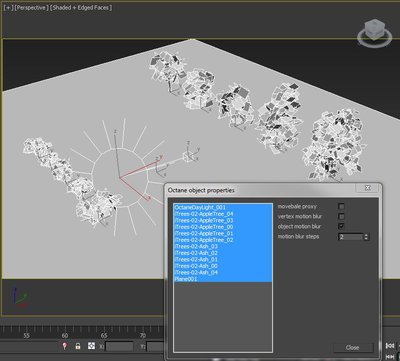Image resolution: width=400 pixels, height=361 pixels.
Task: Click the ViewCube navigation widget
Action: pyautogui.click(x=374, y=33)
